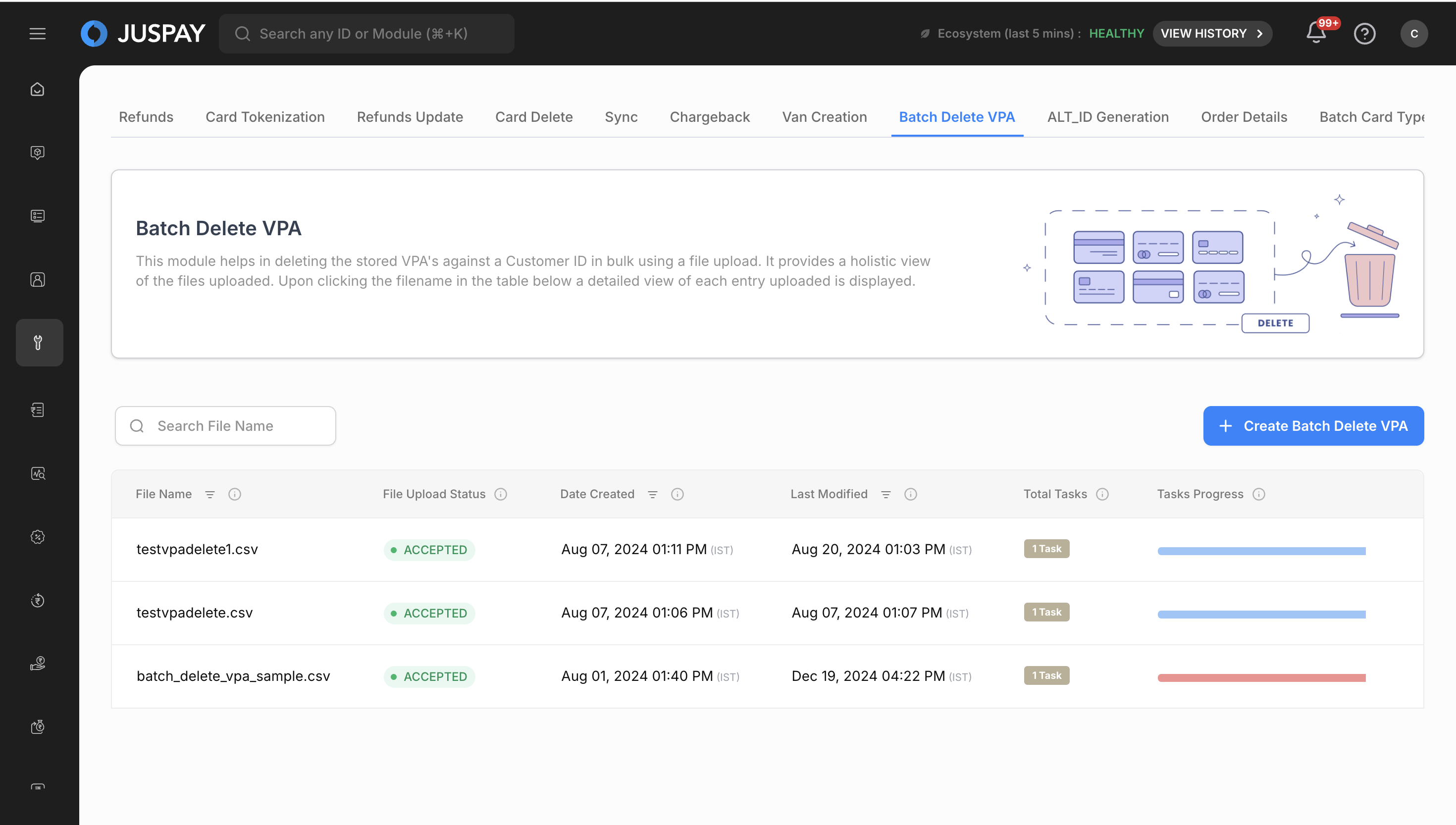
Task: Open the hamburger menu icon
Action: click(38, 34)
